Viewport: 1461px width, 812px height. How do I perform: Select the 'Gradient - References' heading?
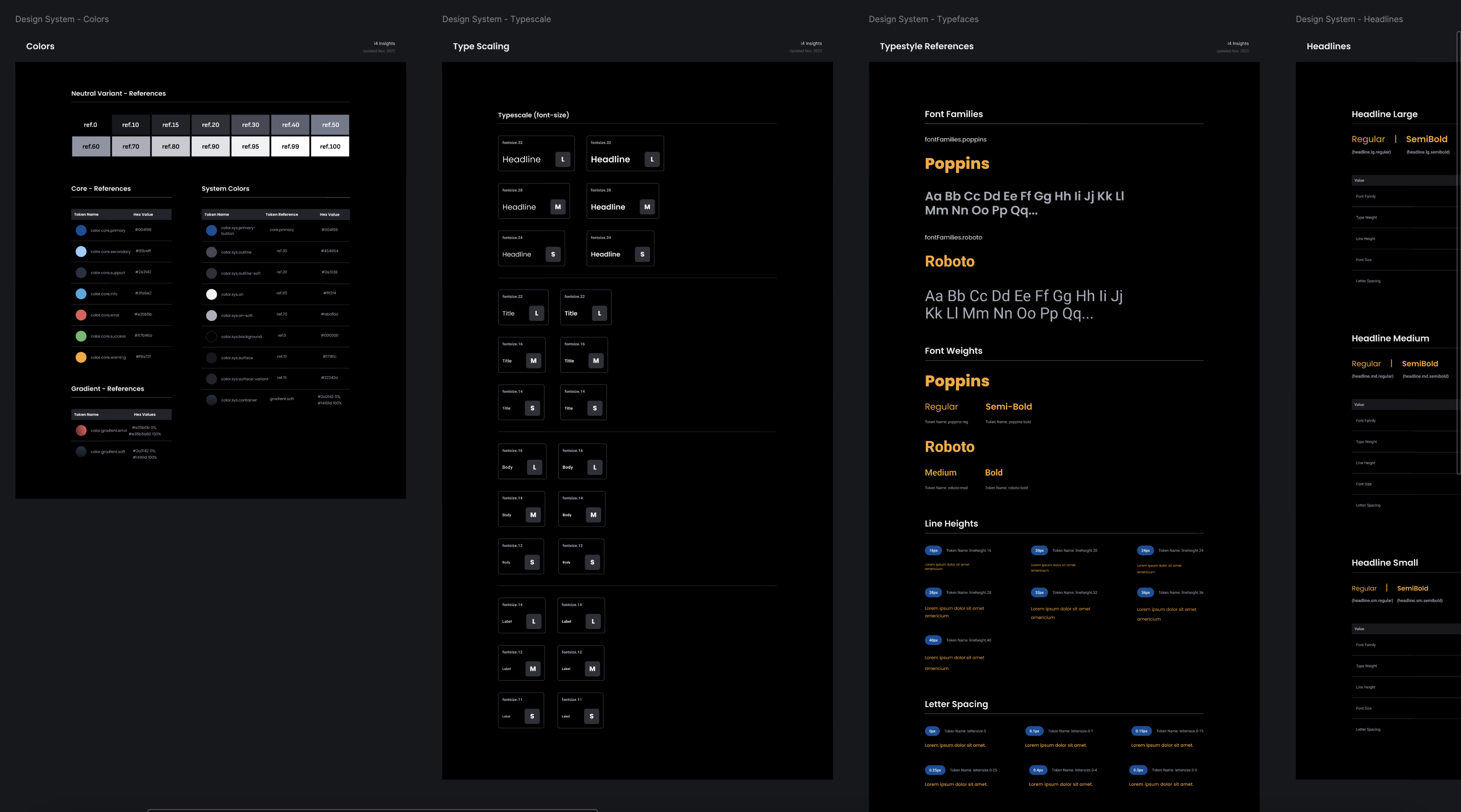pos(108,389)
